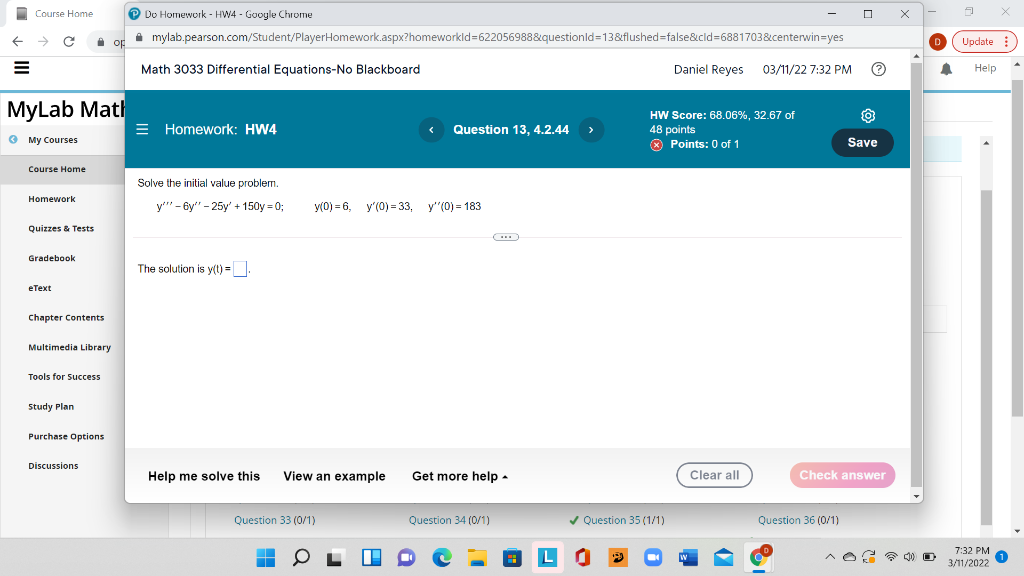Screen dimensions: 1024x576
Task: Open Windows taskbar search
Action: point(301,557)
